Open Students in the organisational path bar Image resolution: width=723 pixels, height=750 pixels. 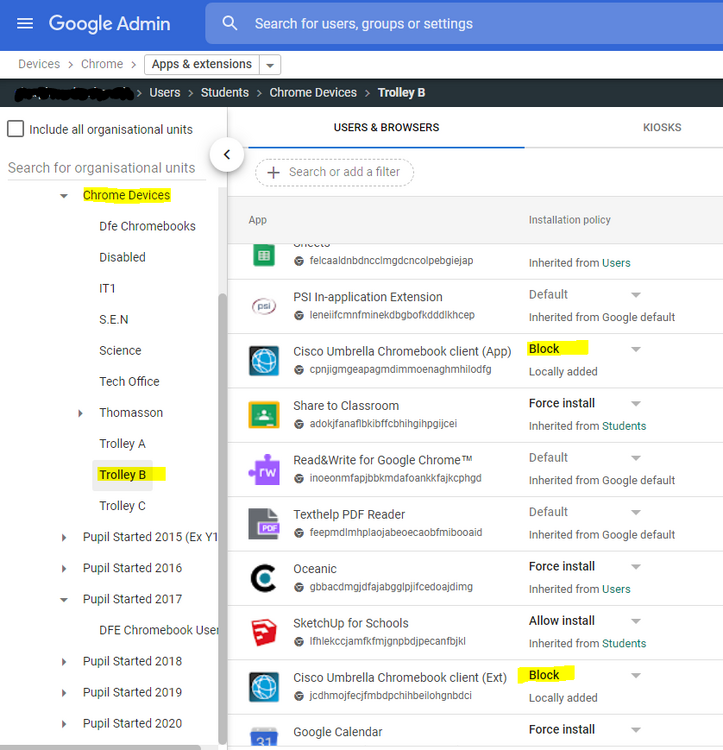[225, 92]
